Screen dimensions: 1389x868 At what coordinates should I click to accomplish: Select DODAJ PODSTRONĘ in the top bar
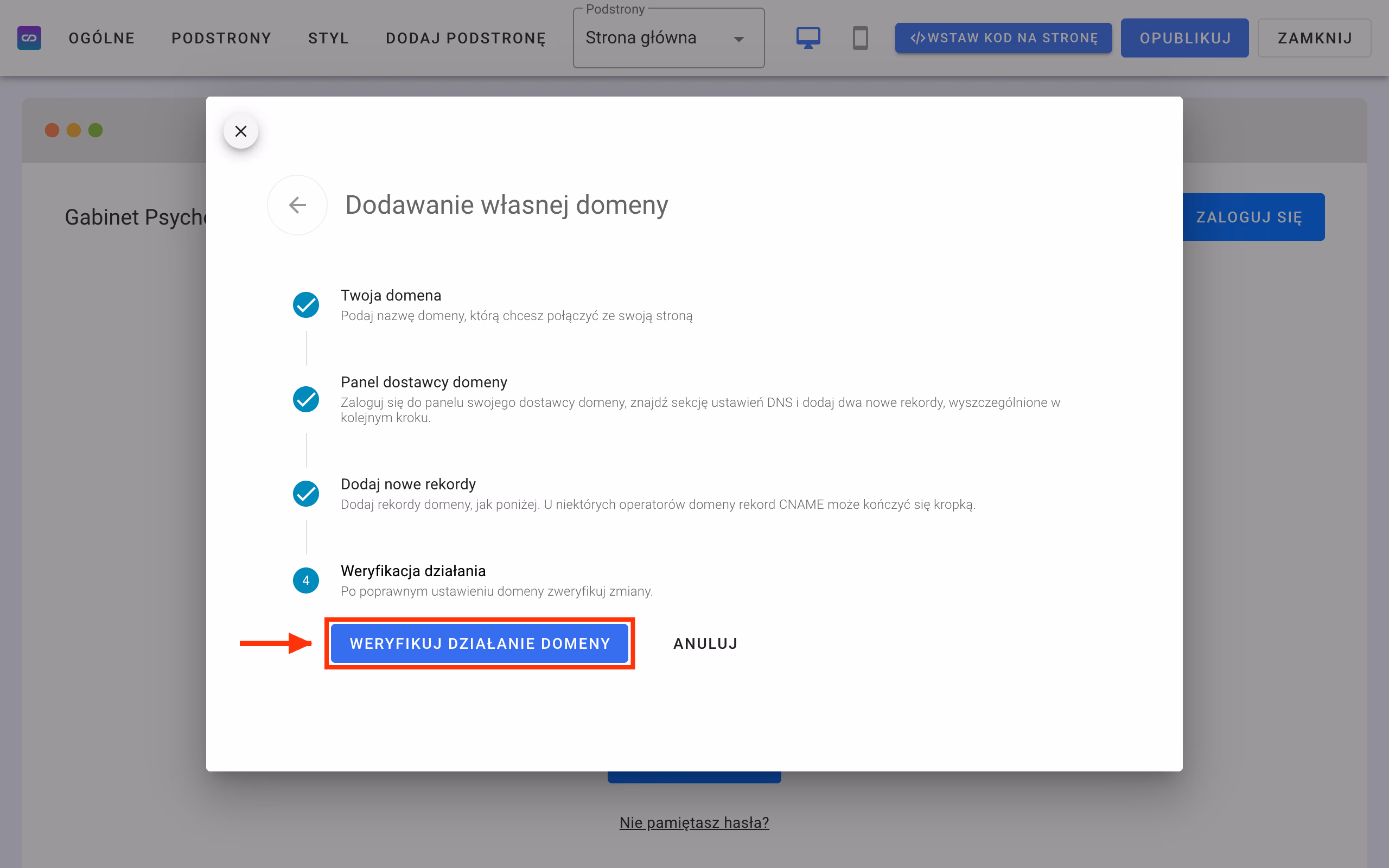466,38
